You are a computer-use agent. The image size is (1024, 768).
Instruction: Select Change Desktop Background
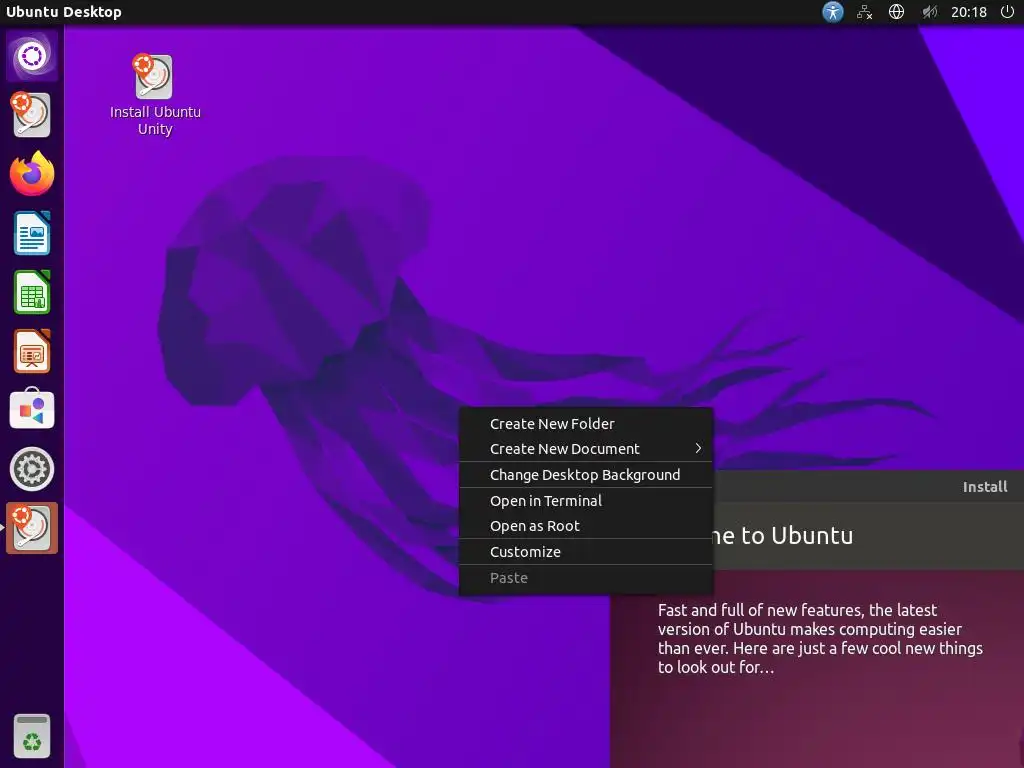[586, 475]
